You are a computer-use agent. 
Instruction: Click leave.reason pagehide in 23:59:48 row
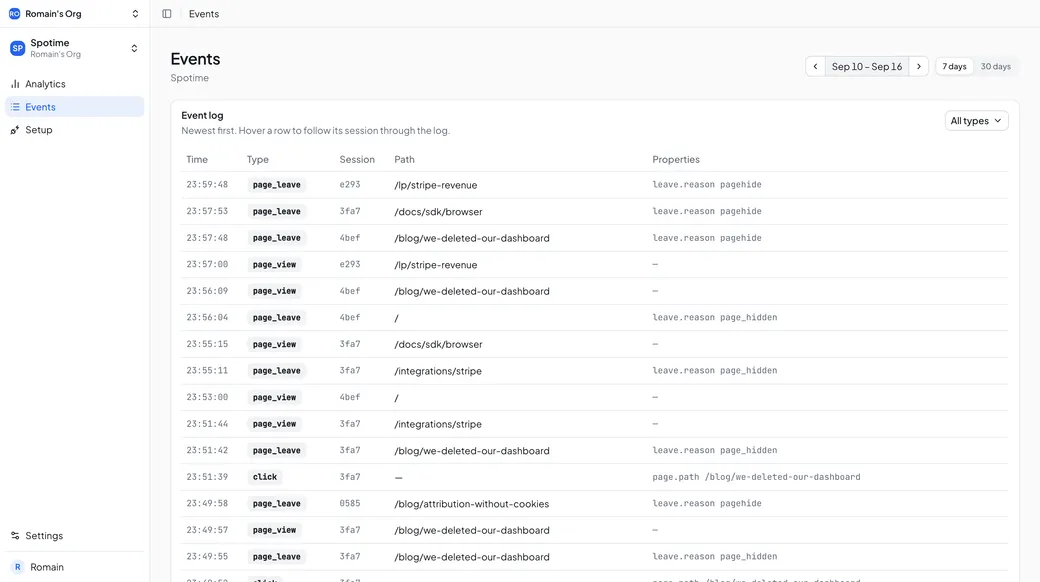(706, 184)
